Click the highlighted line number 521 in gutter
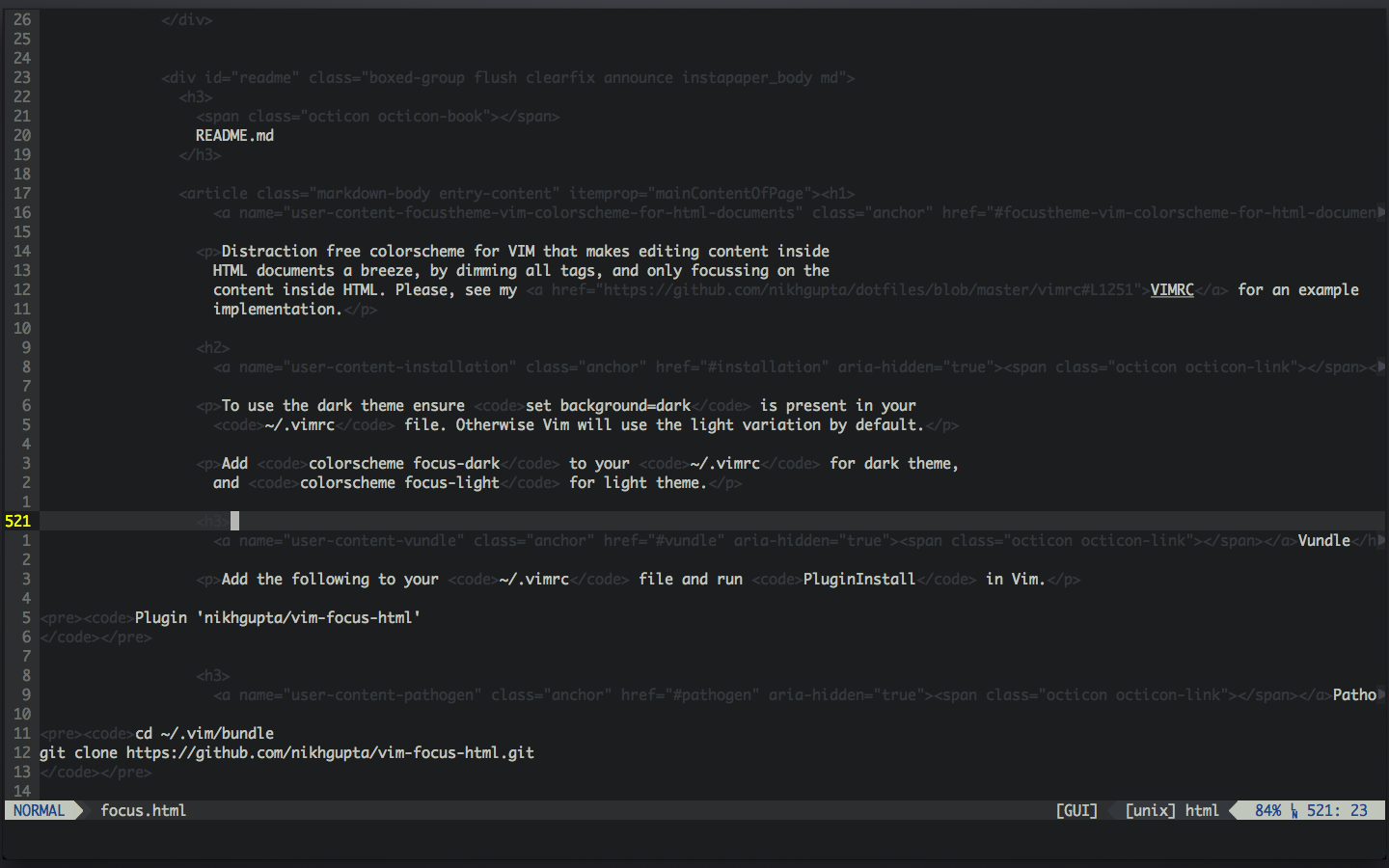Image resolution: width=1389 pixels, height=868 pixels. pyautogui.click(x=17, y=521)
